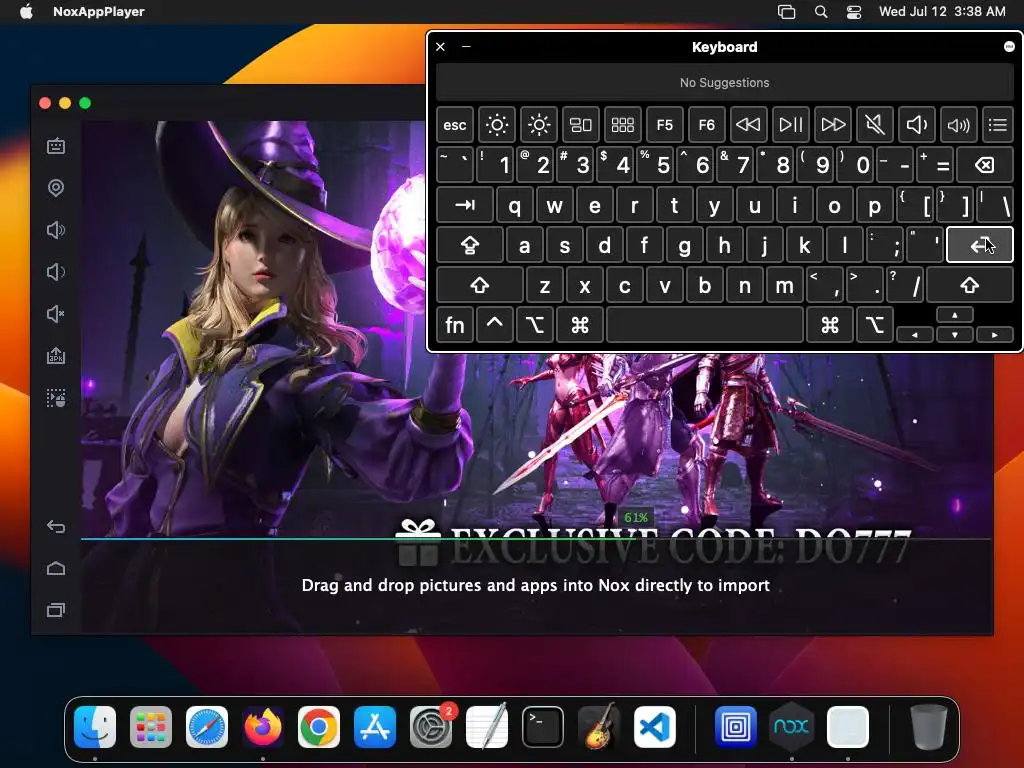Image resolution: width=1024 pixels, height=768 pixels.
Task: Click the down arrow key
Action: 955,334
